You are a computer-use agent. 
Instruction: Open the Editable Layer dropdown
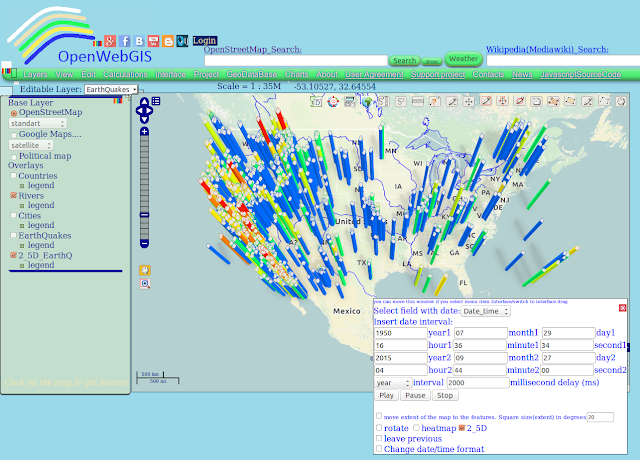pyautogui.click(x=111, y=89)
